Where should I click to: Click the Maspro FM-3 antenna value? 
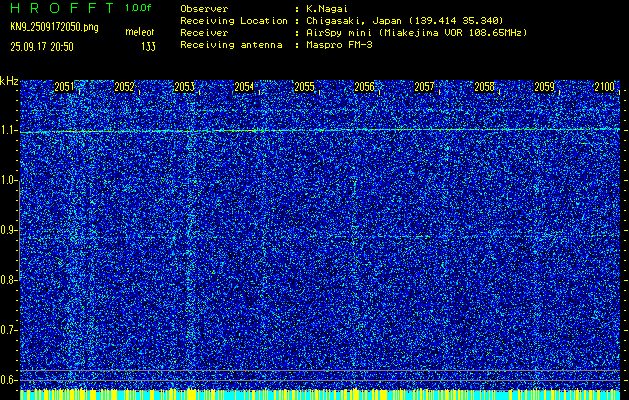click(x=339, y=45)
